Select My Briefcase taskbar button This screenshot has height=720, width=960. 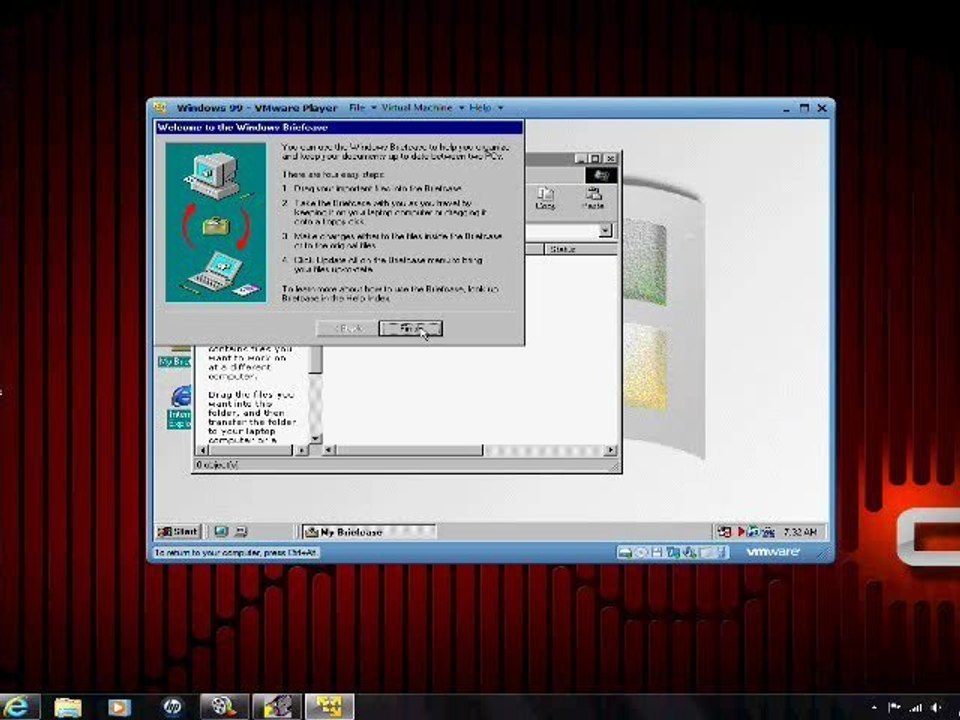[369, 532]
